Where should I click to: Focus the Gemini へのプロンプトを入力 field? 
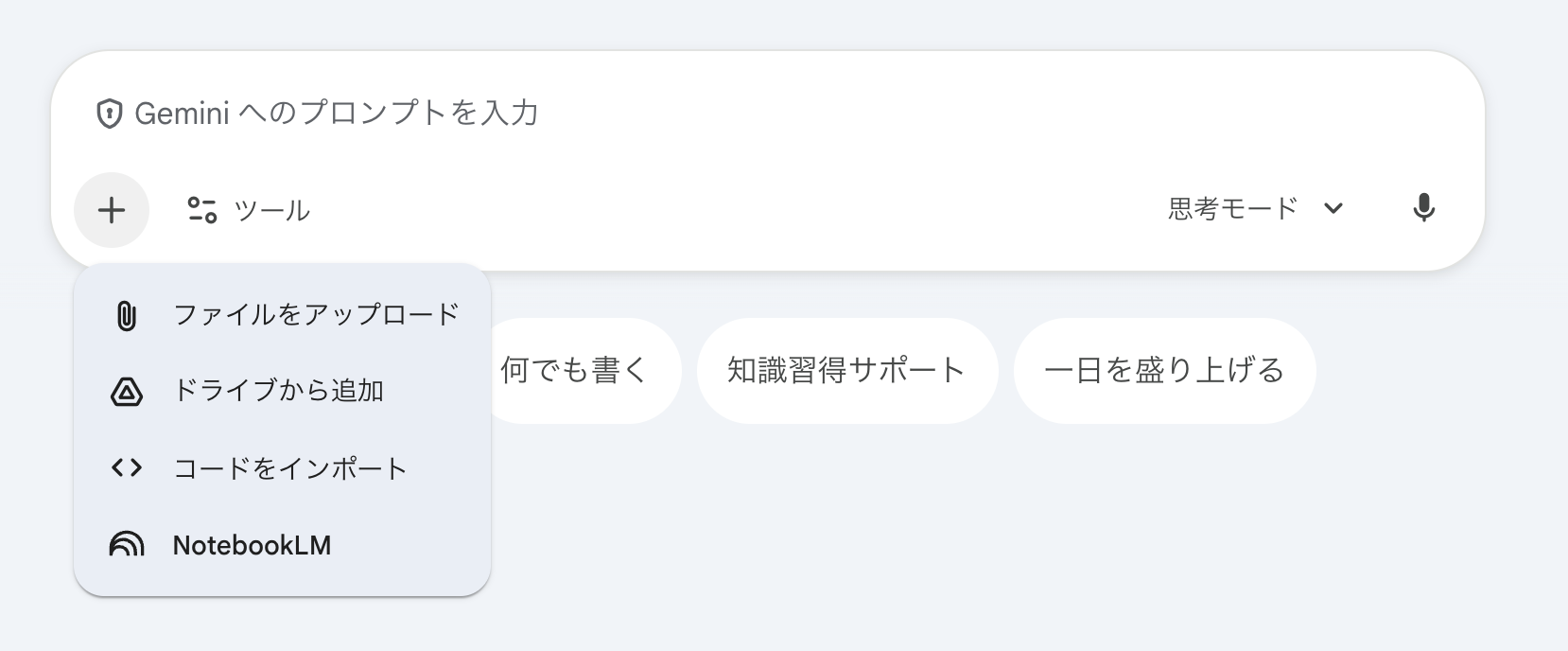click(x=662, y=114)
